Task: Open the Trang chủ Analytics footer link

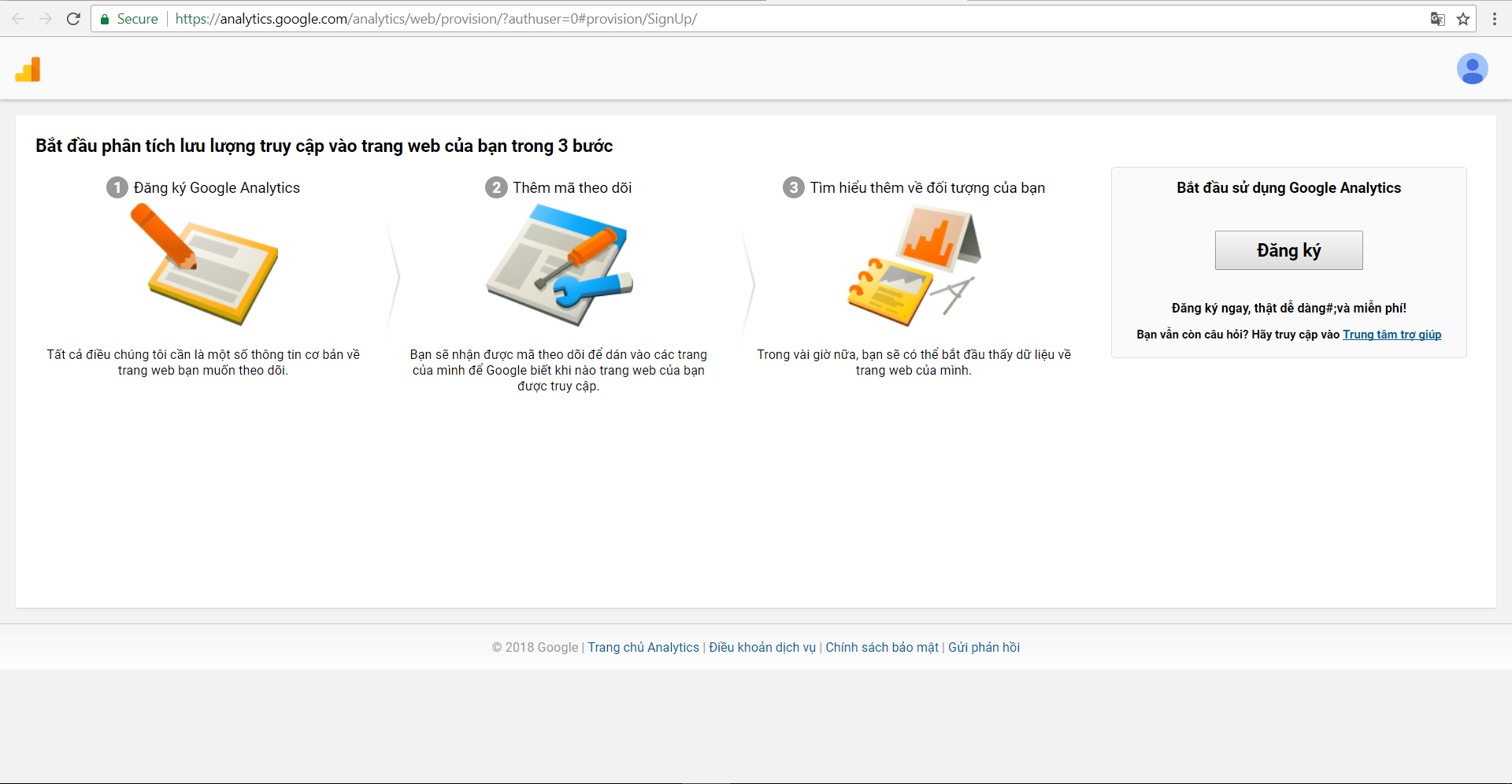Action: pyautogui.click(x=643, y=647)
